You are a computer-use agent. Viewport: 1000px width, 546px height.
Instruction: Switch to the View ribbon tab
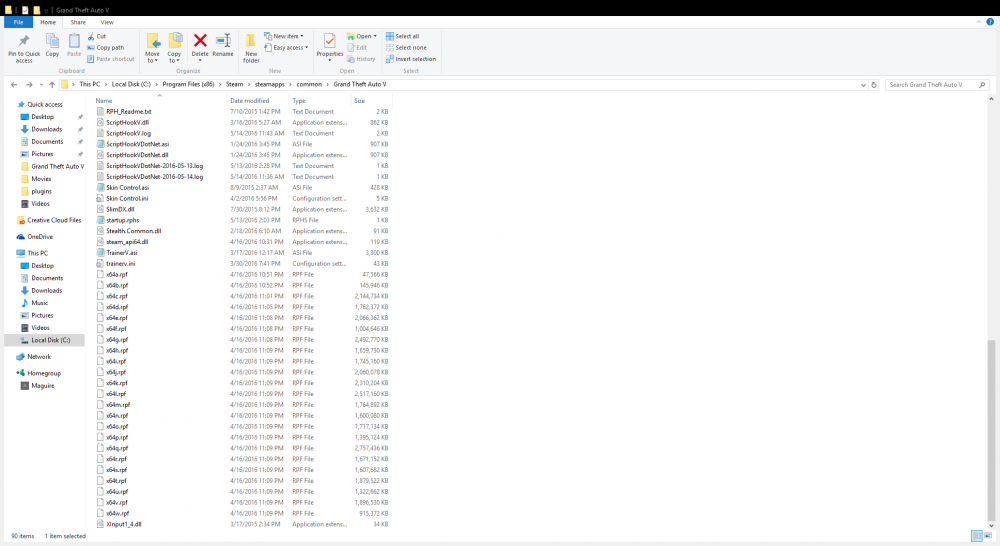pos(107,22)
